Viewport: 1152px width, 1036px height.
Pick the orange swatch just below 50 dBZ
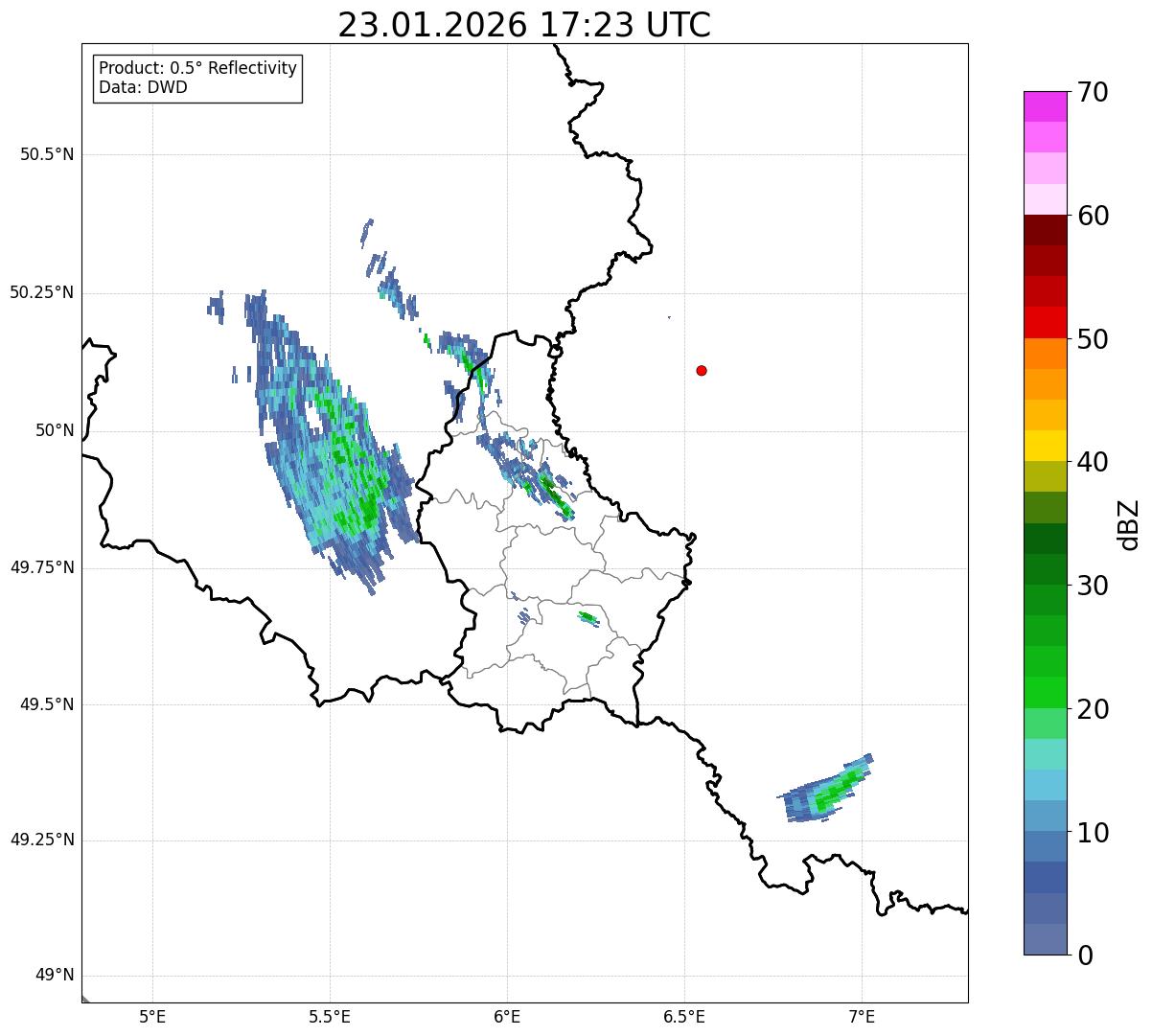1046,354
